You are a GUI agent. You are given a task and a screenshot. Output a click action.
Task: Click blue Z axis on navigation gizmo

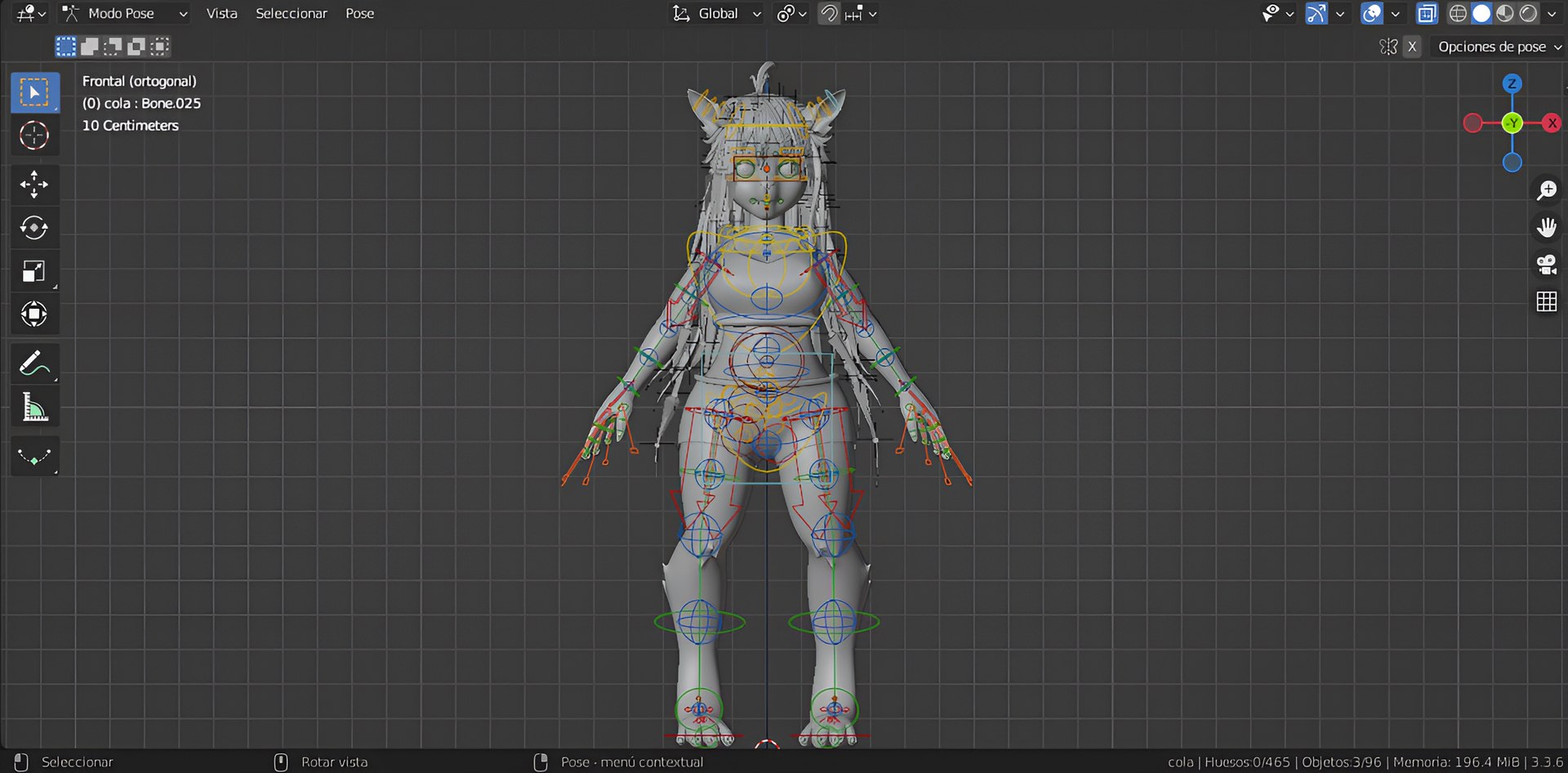(x=1512, y=83)
